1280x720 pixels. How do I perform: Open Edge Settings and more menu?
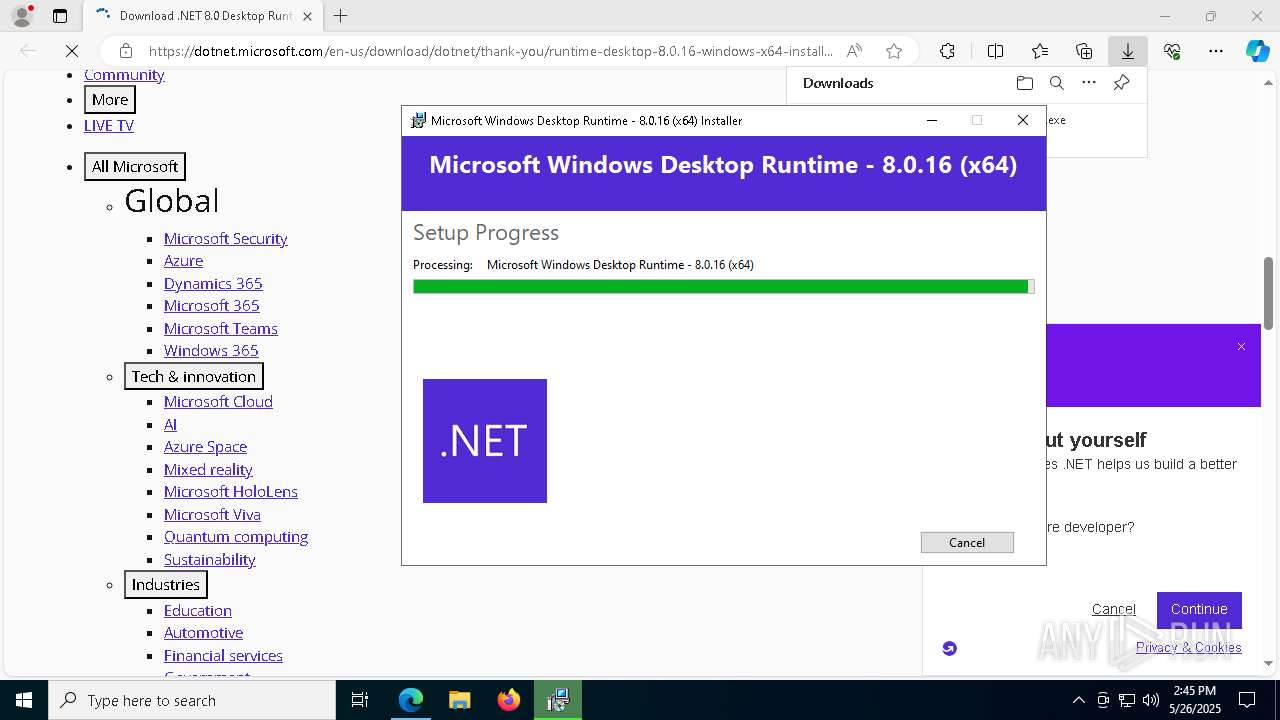tap(1216, 51)
